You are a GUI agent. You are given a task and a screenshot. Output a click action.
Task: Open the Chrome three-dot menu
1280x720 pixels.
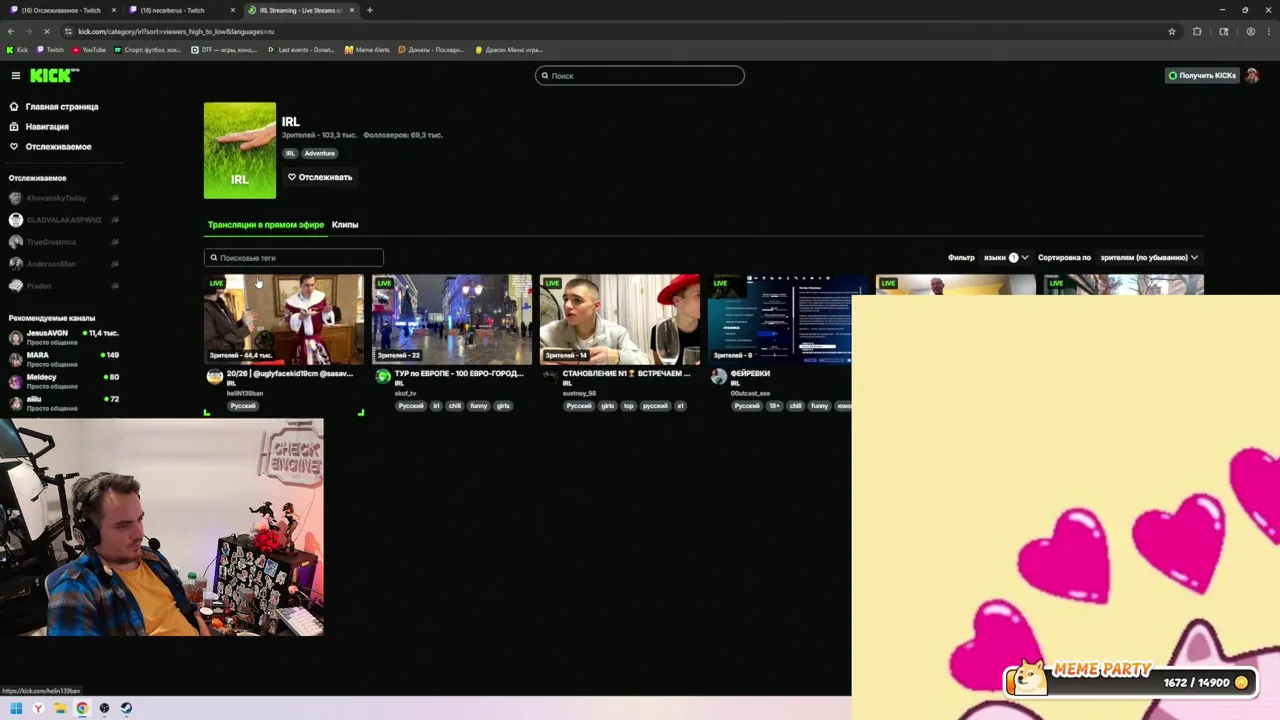click(1268, 31)
